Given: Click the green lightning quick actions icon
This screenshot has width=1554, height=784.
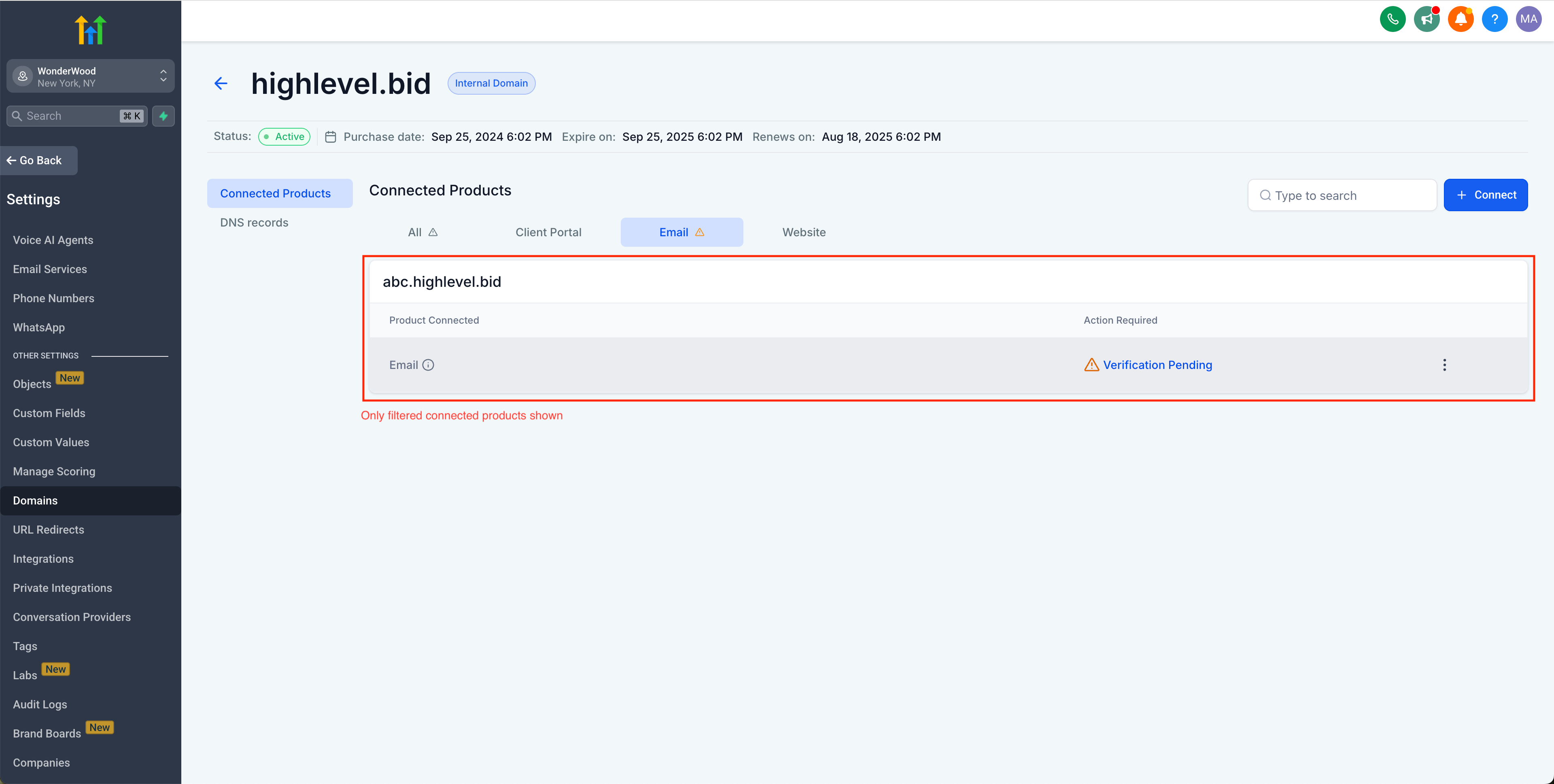Looking at the screenshot, I should 163,116.
